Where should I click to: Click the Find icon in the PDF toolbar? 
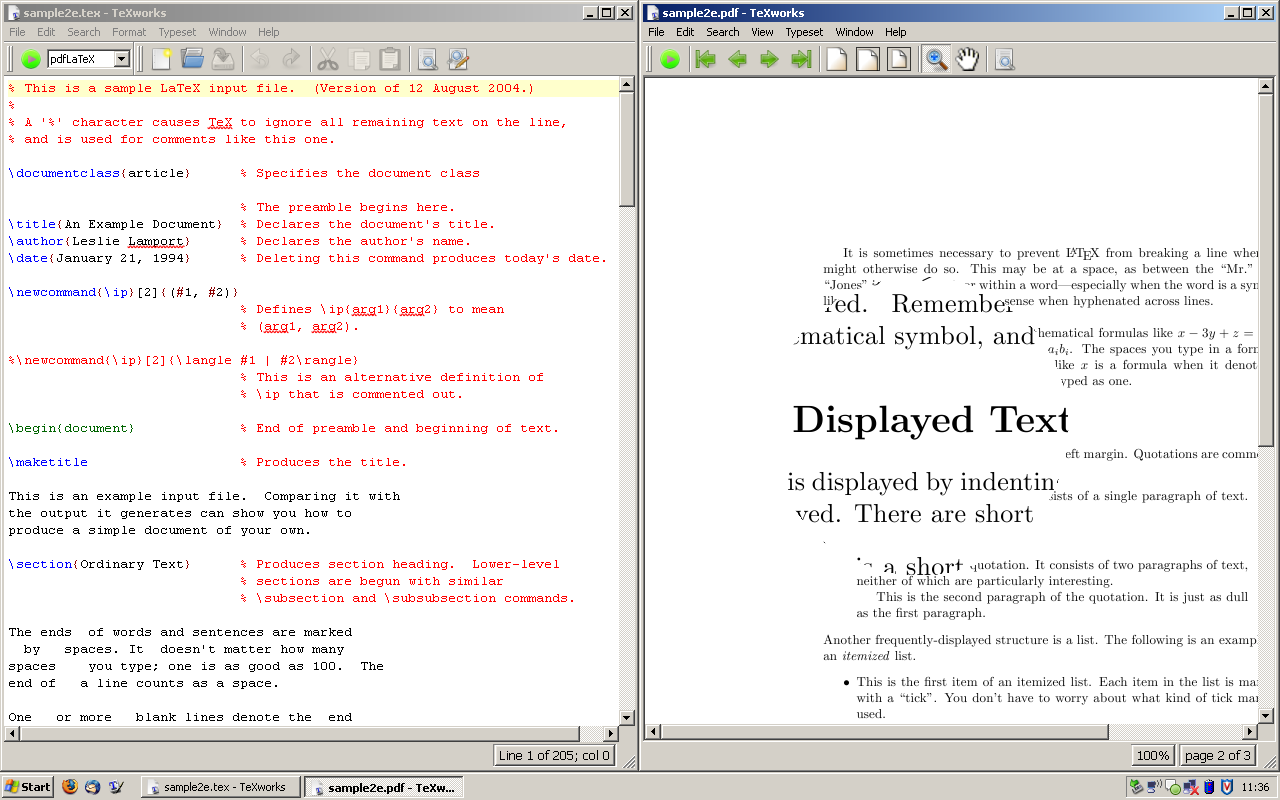click(1004, 59)
